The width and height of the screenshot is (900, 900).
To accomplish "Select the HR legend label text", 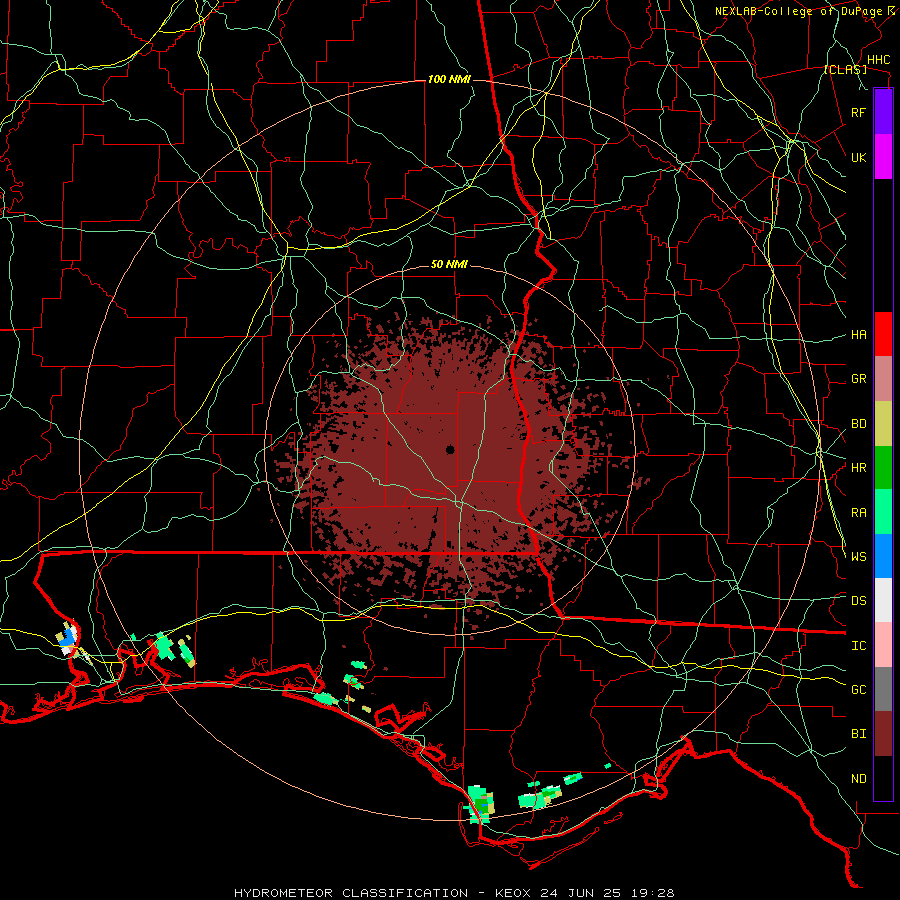I will point(859,468).
